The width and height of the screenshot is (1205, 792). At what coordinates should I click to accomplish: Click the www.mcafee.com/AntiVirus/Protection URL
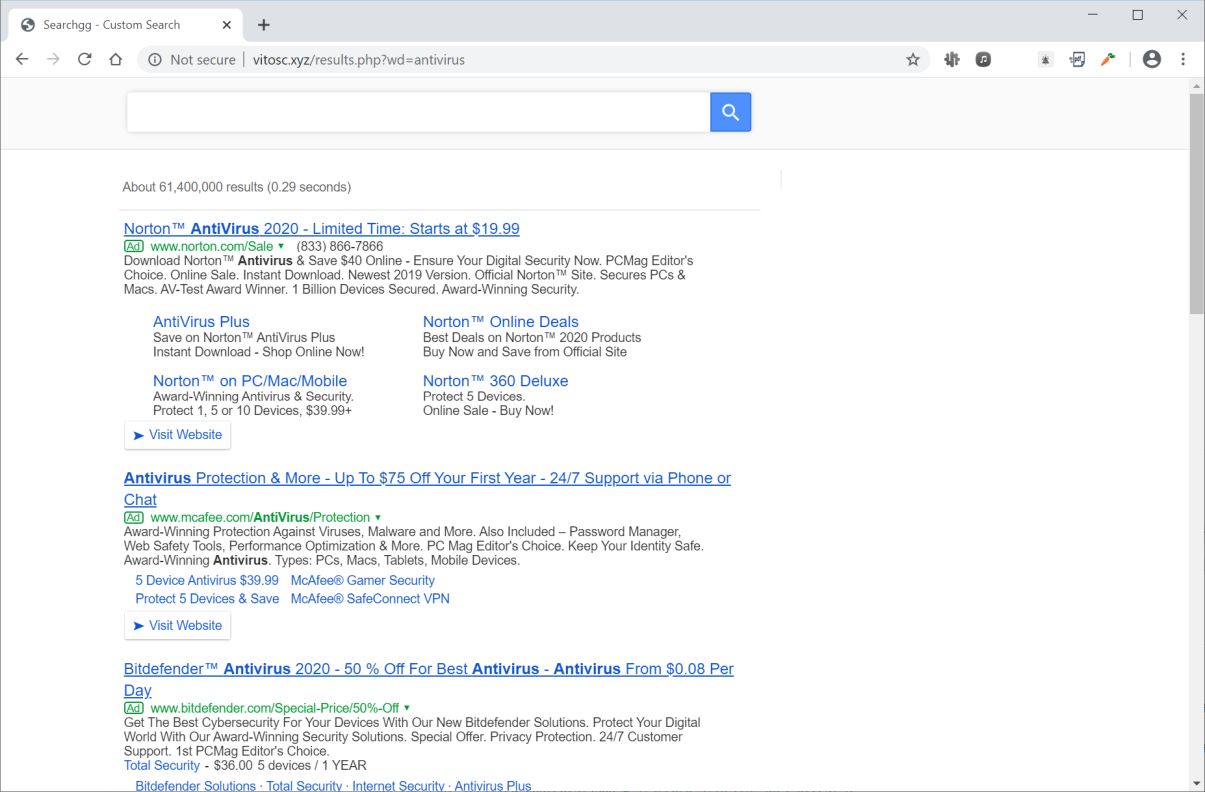[260, 517]
